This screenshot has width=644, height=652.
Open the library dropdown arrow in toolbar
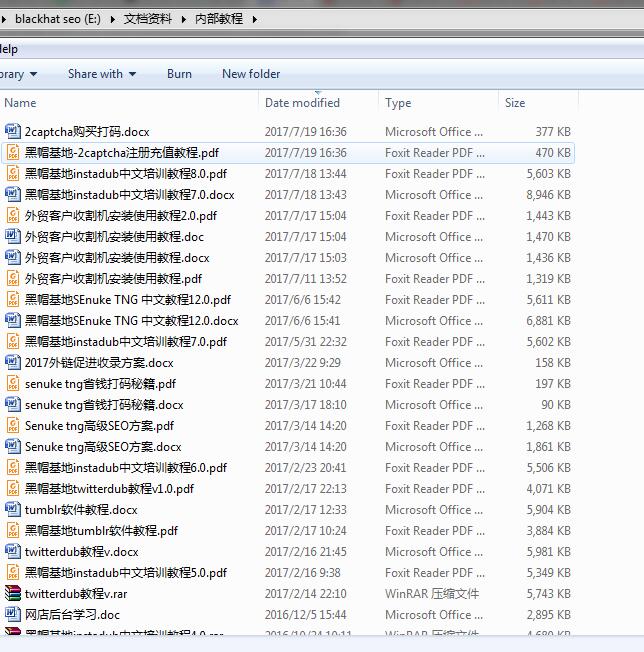(x=33, y=74)
